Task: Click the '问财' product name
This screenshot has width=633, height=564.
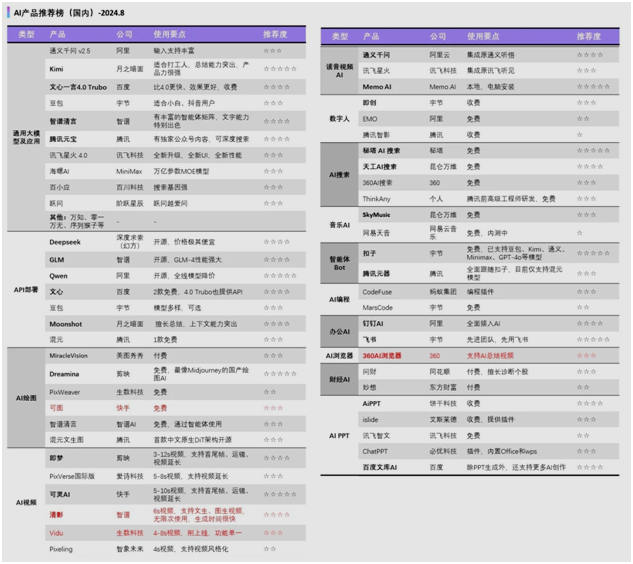Action: click(369, 372)
